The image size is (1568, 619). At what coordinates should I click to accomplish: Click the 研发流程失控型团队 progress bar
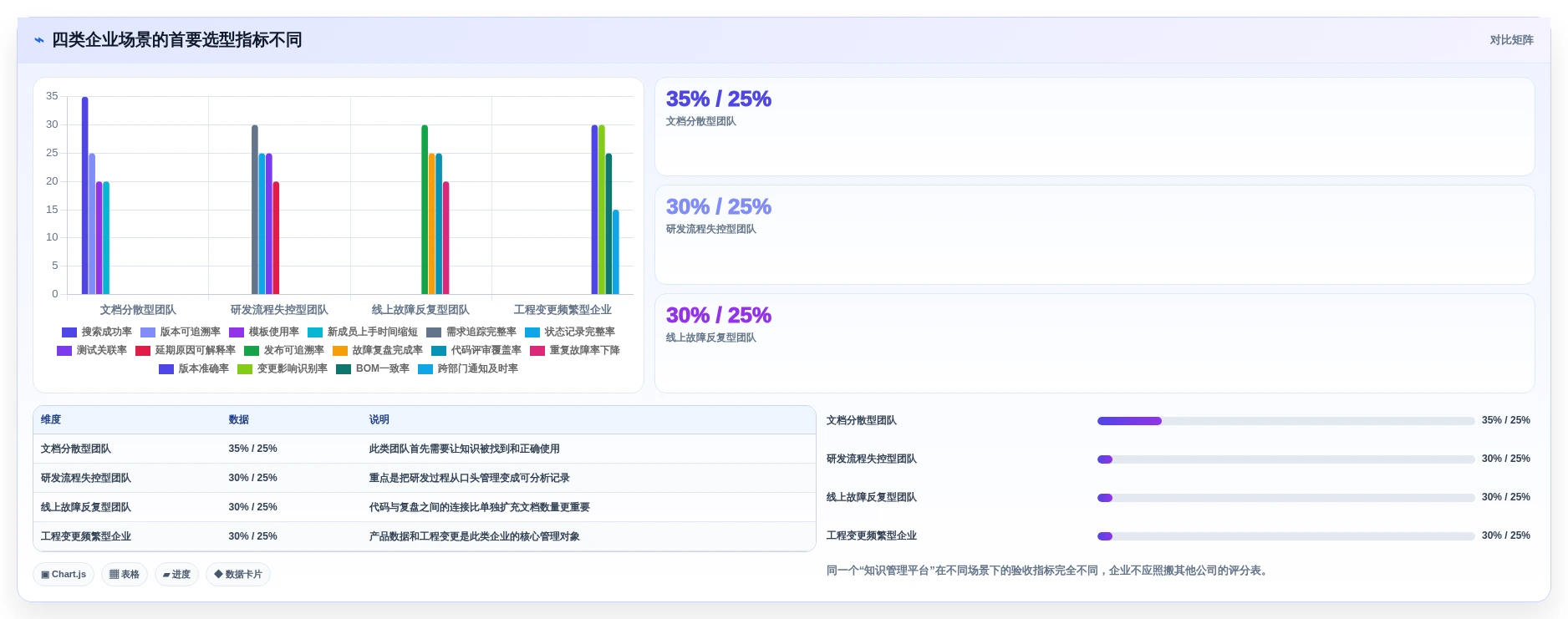tap(1285, 459)
